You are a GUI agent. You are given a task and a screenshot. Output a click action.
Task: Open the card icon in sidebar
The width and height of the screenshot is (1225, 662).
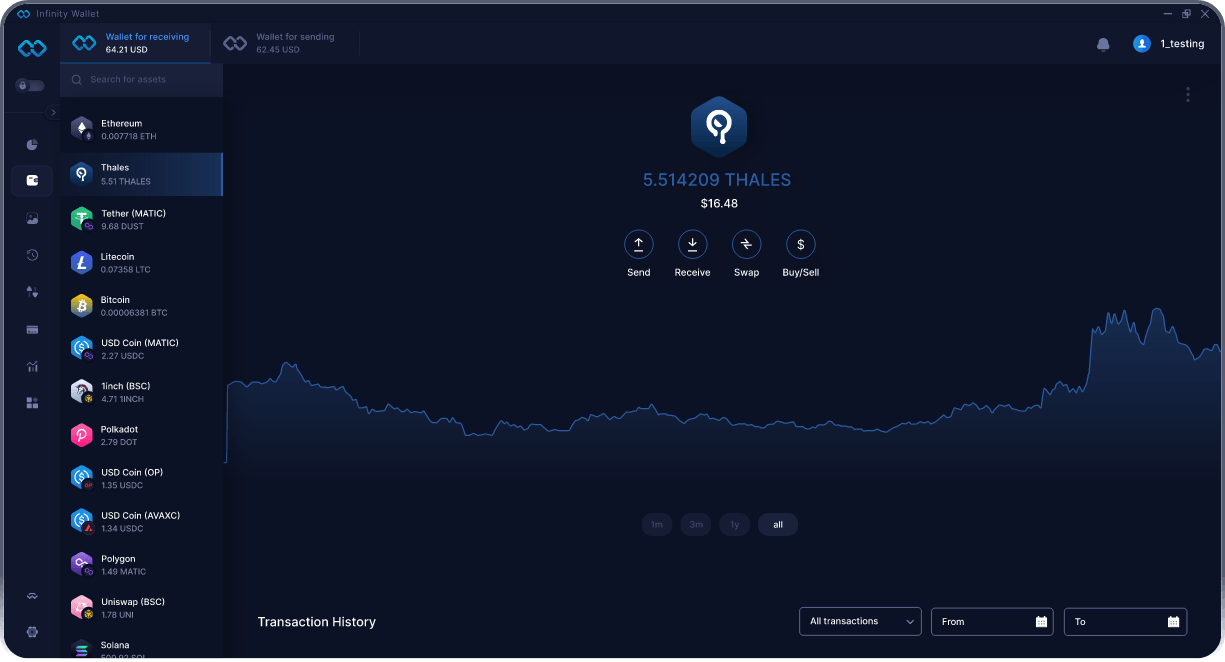coord(32,329)
